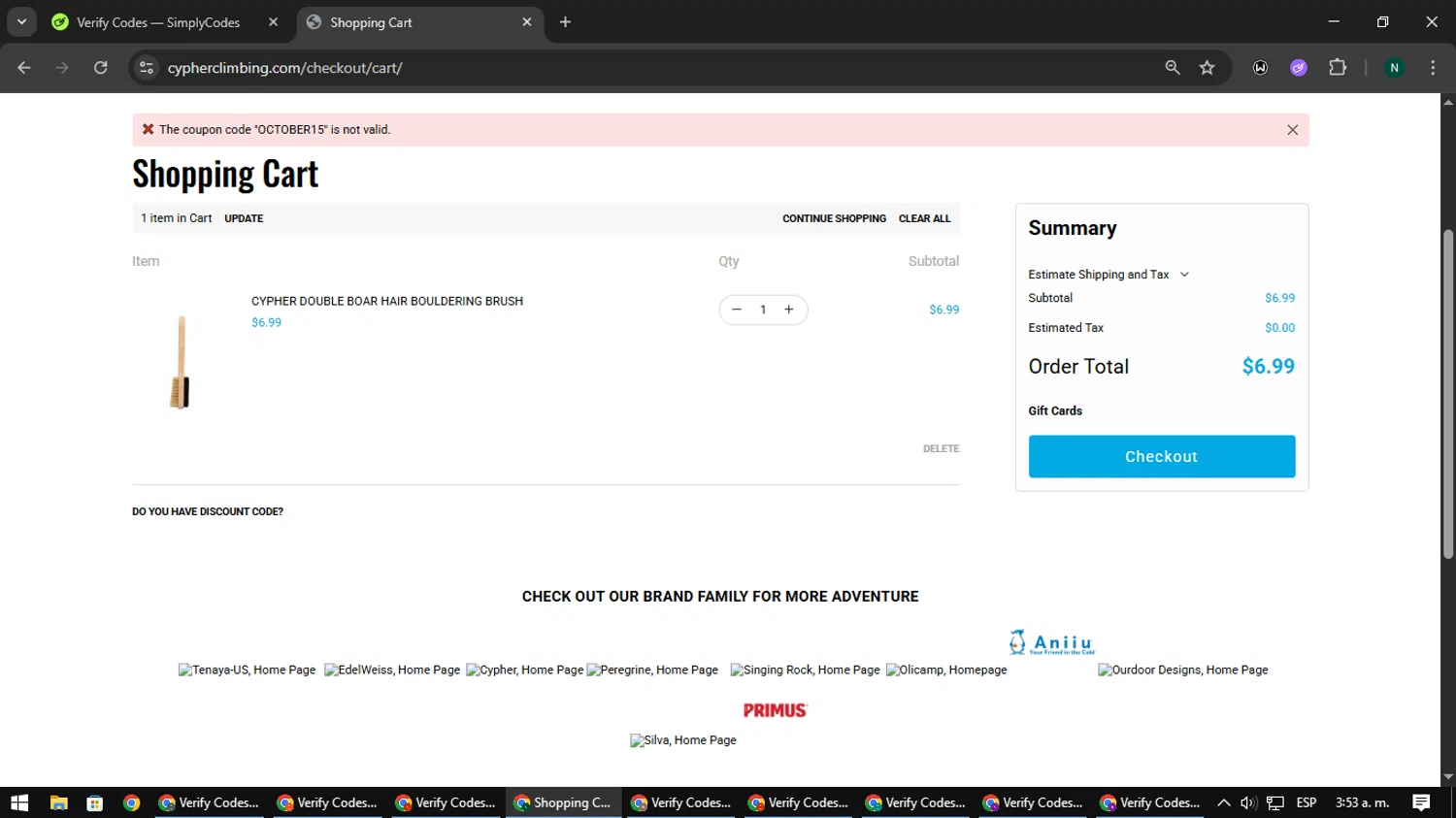The height and width of the screenshot is (818, 1456).
Task: Open the taskbar clock showing 3:53 a. m.
Action: [x=1362, y=802]
